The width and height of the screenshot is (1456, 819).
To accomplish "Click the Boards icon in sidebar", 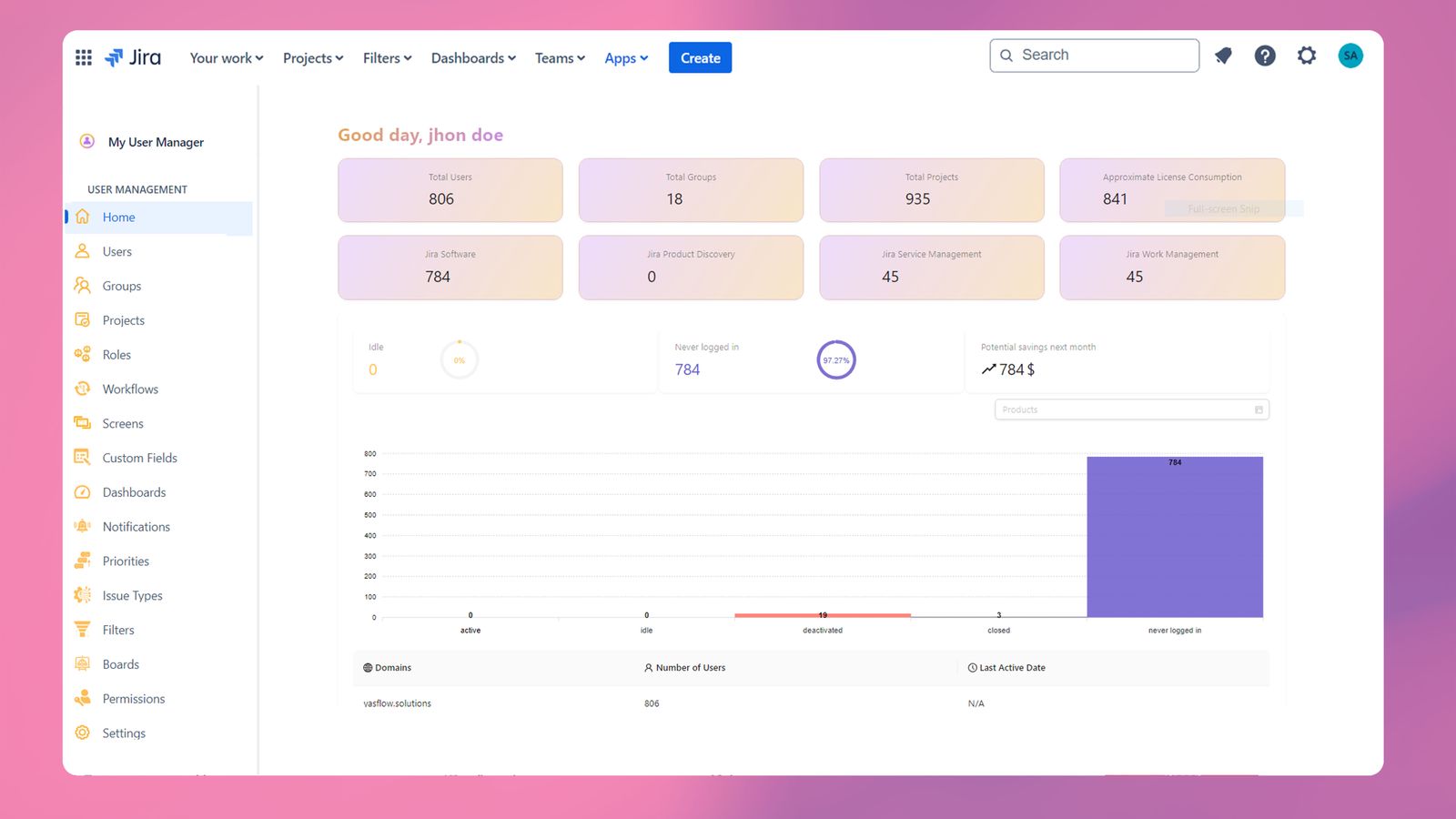I will (83, 664).
